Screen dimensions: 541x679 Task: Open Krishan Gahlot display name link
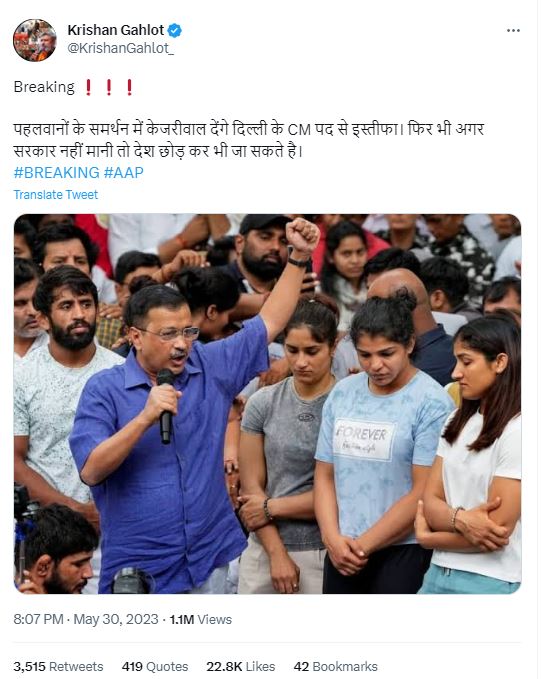116,30
